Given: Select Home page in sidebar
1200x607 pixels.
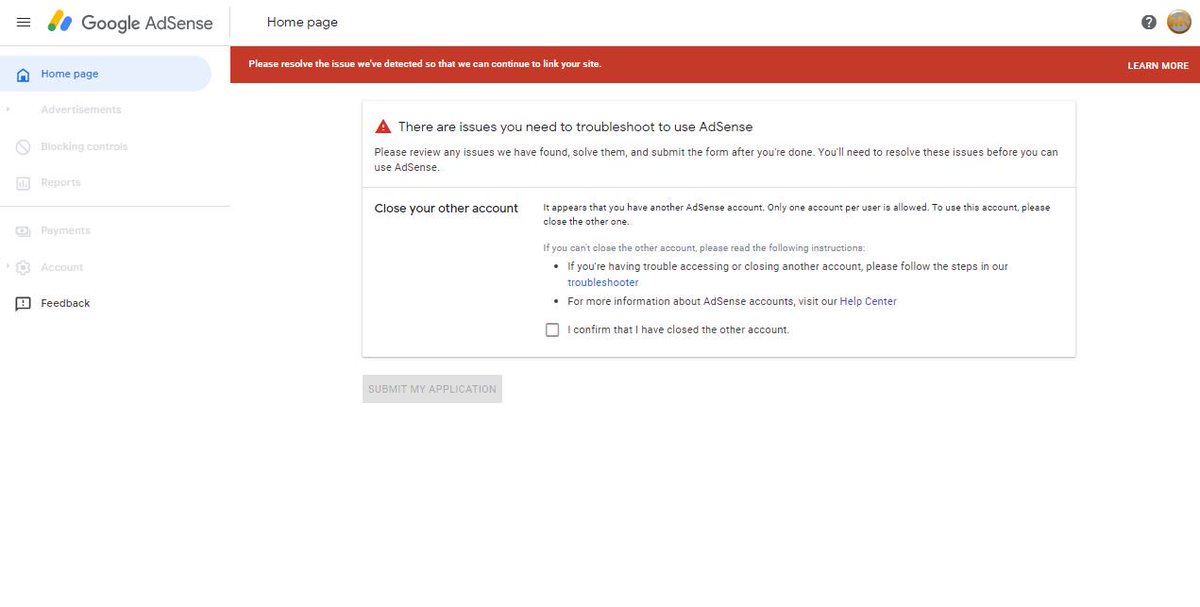Looking at the screenshot, I should pyautogui.click(x=106, y=74).
